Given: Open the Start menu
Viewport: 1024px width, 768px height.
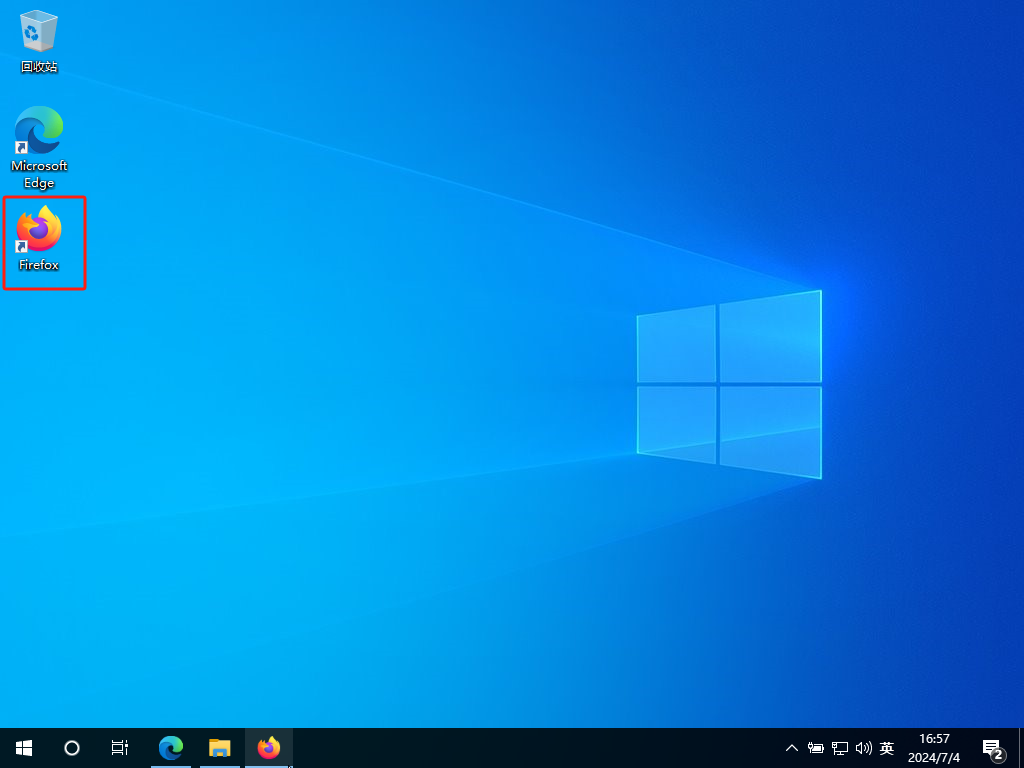Looking at the screenshot, I should 23,747.
